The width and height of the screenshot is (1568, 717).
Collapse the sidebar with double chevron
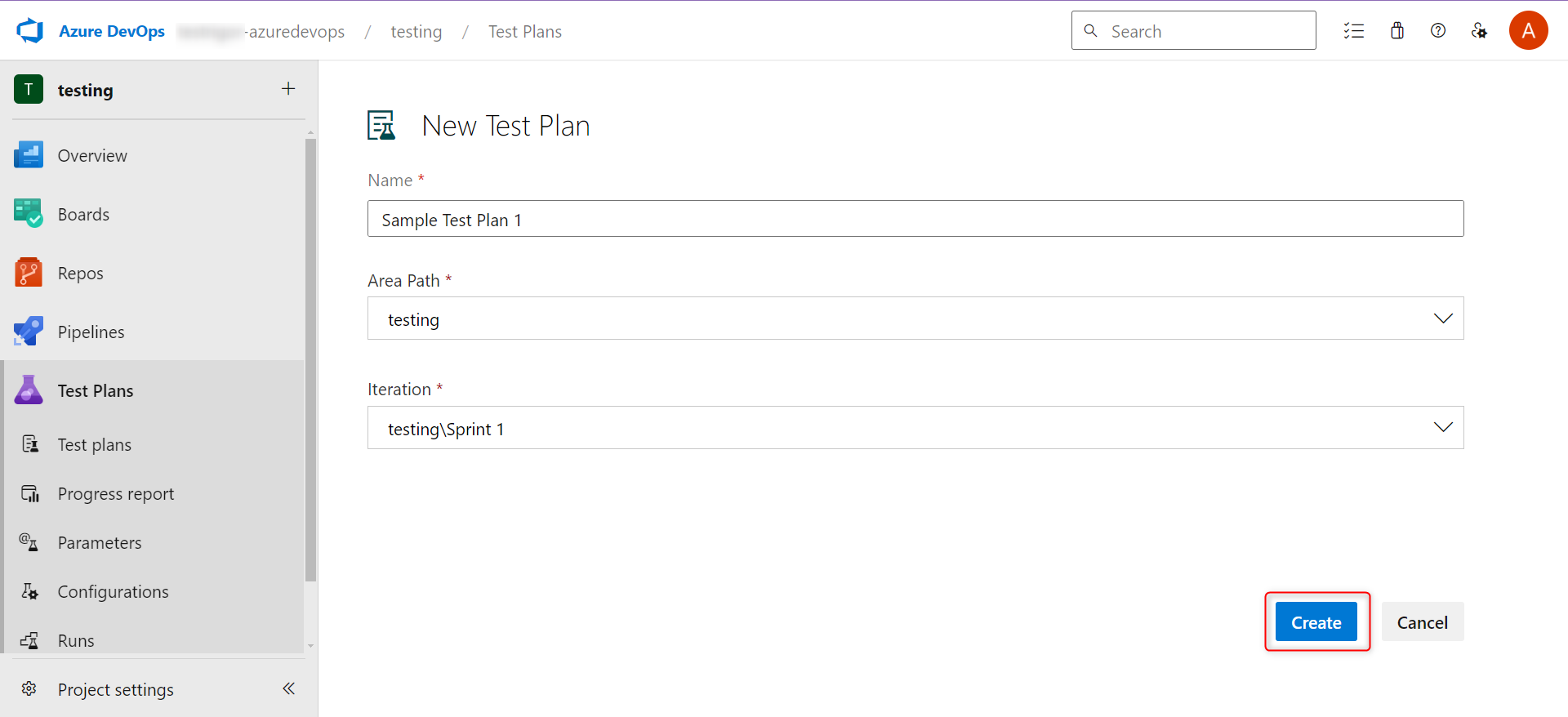288,688
